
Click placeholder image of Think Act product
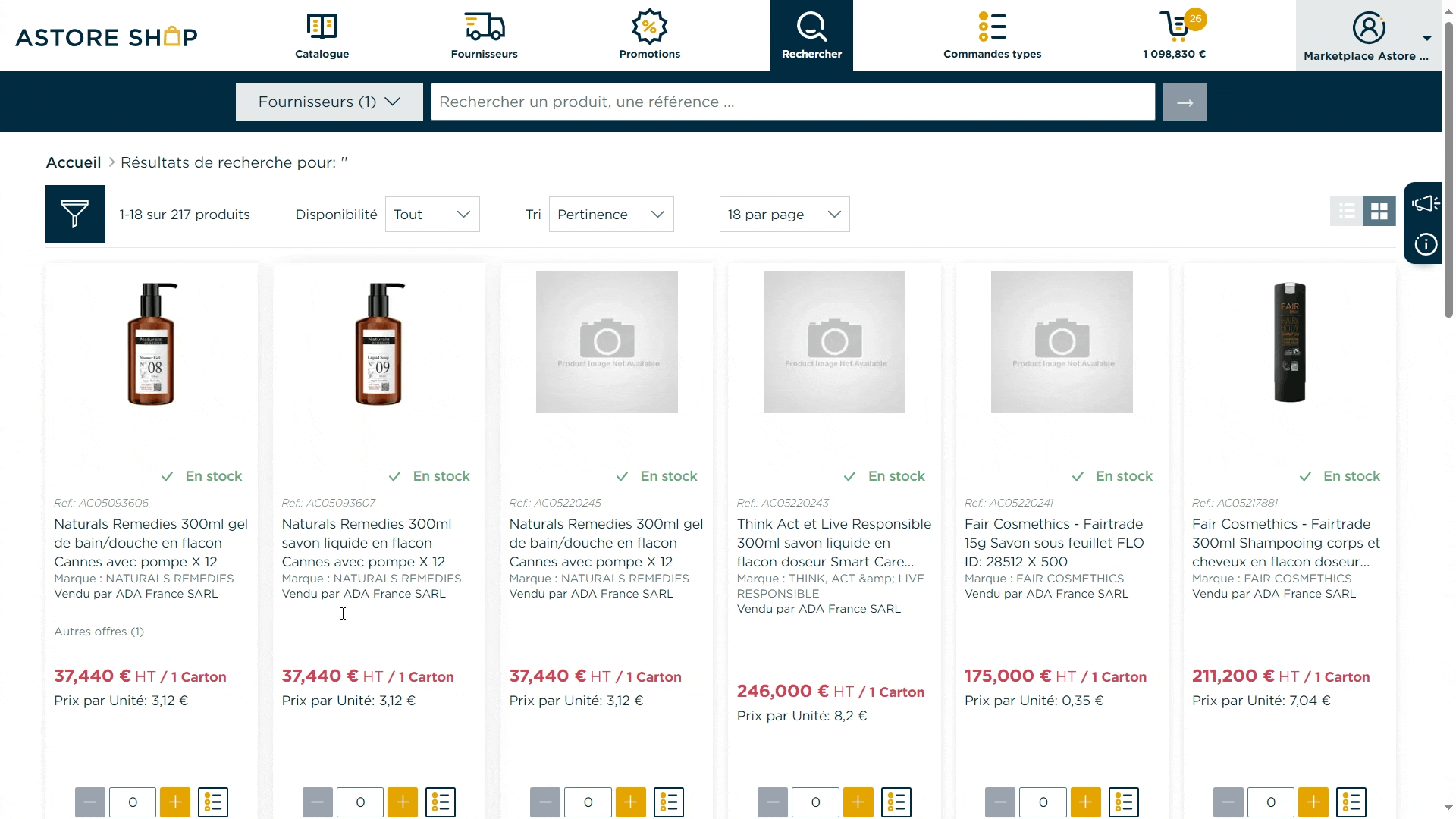(x=834, y=343)
